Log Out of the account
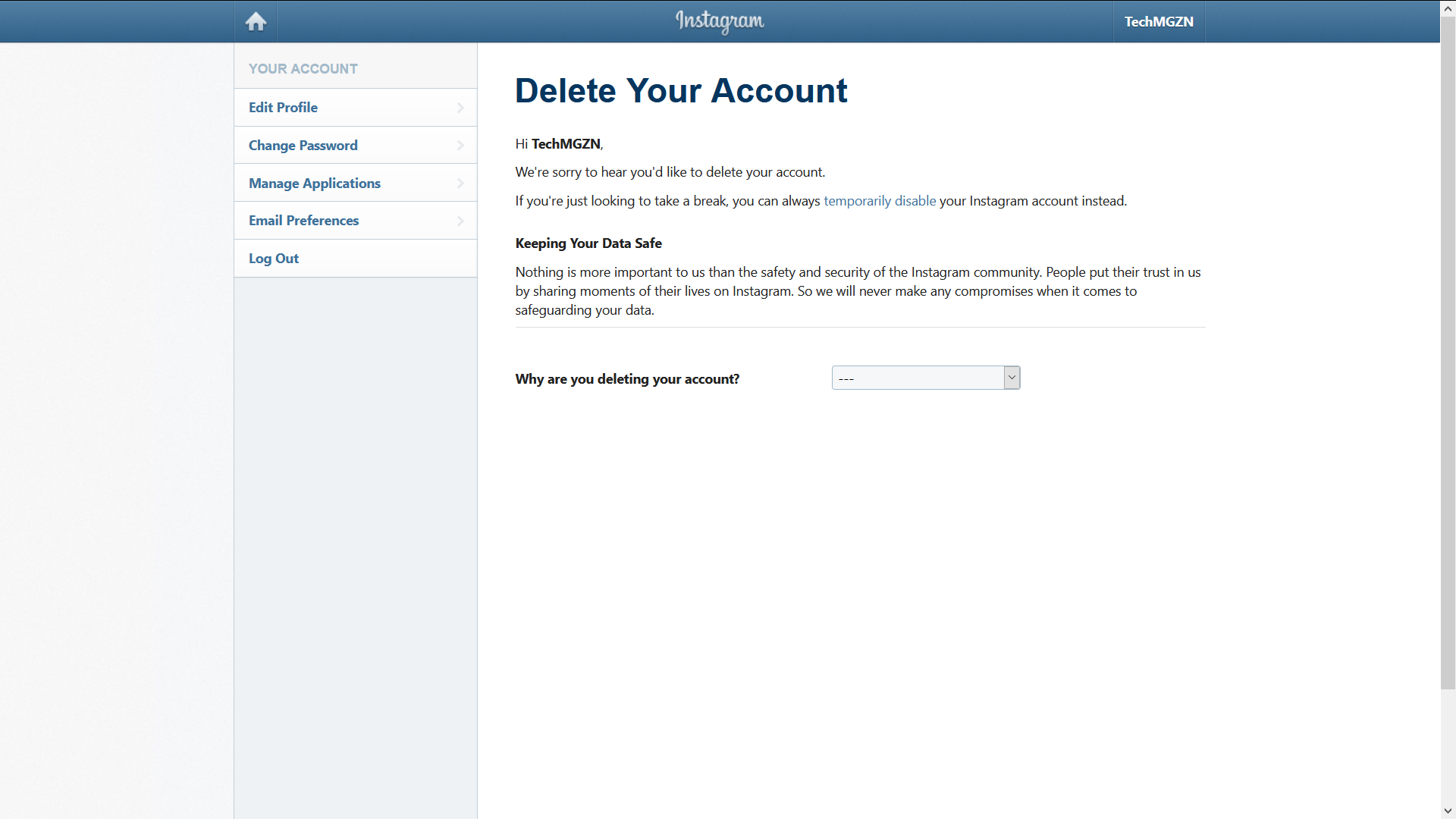 [x=356, y=259]
